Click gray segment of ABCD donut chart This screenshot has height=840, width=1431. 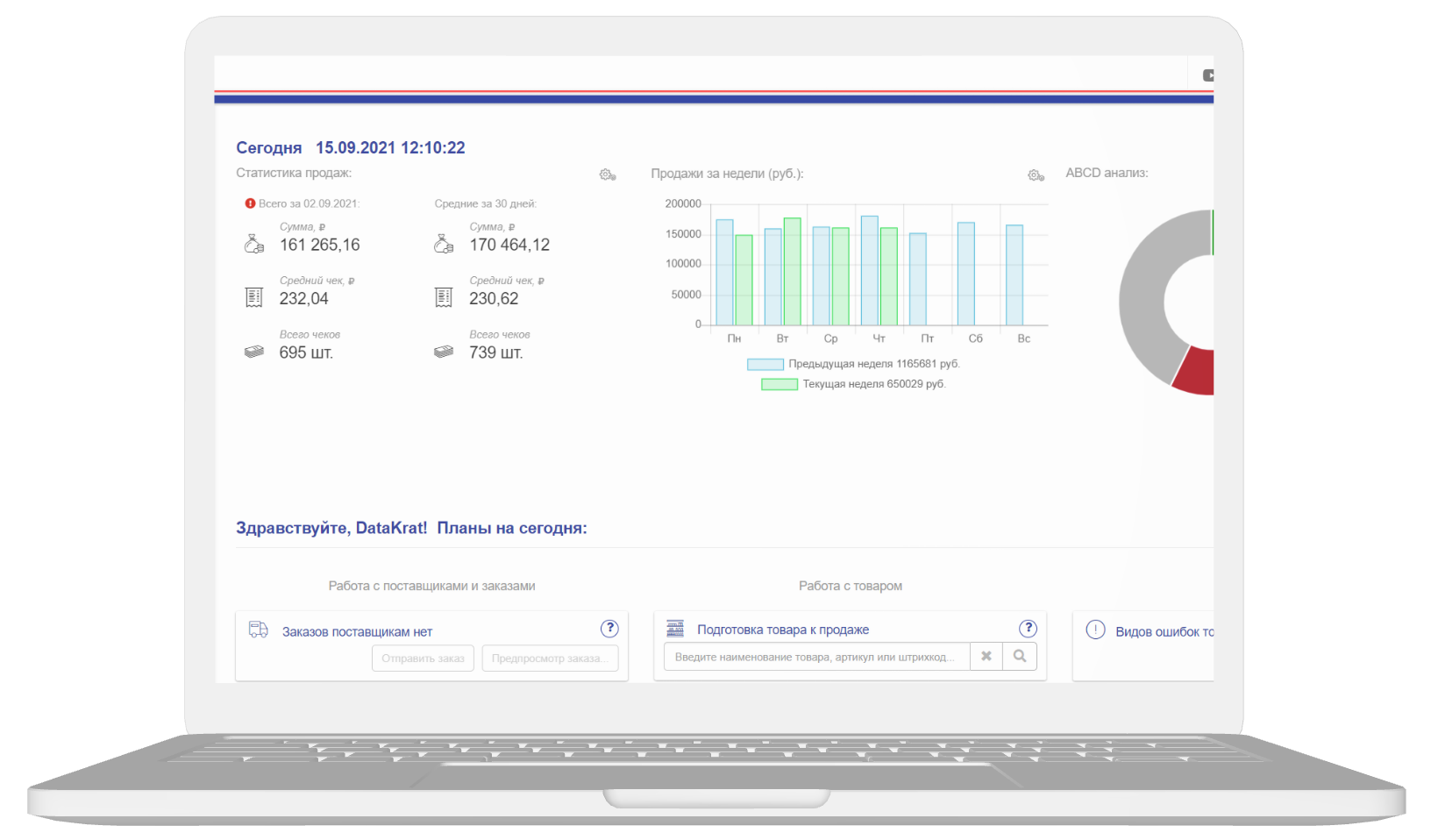click(x=1142, y=303)
